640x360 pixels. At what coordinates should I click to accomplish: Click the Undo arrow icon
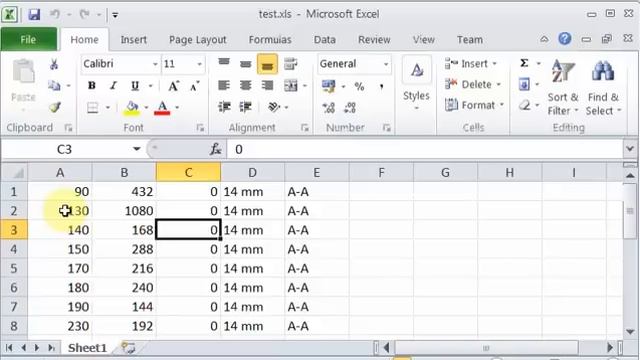tap(55, 14)
